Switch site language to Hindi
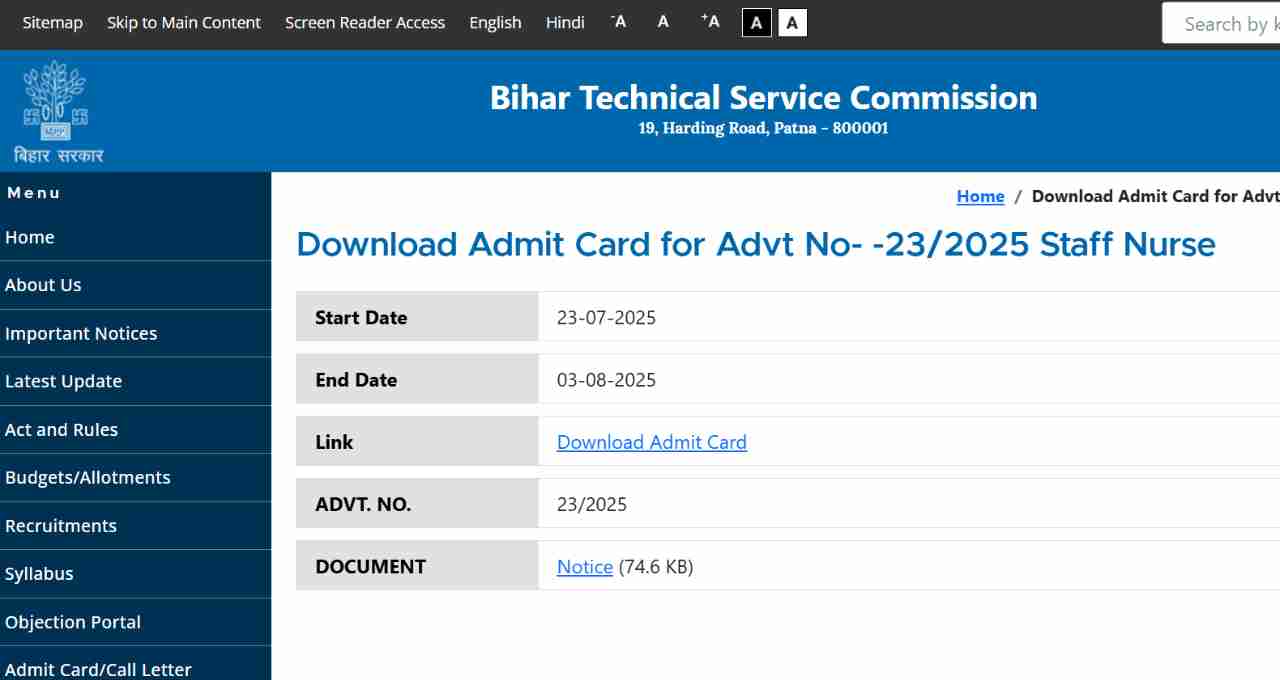 (x=565, y=22)
